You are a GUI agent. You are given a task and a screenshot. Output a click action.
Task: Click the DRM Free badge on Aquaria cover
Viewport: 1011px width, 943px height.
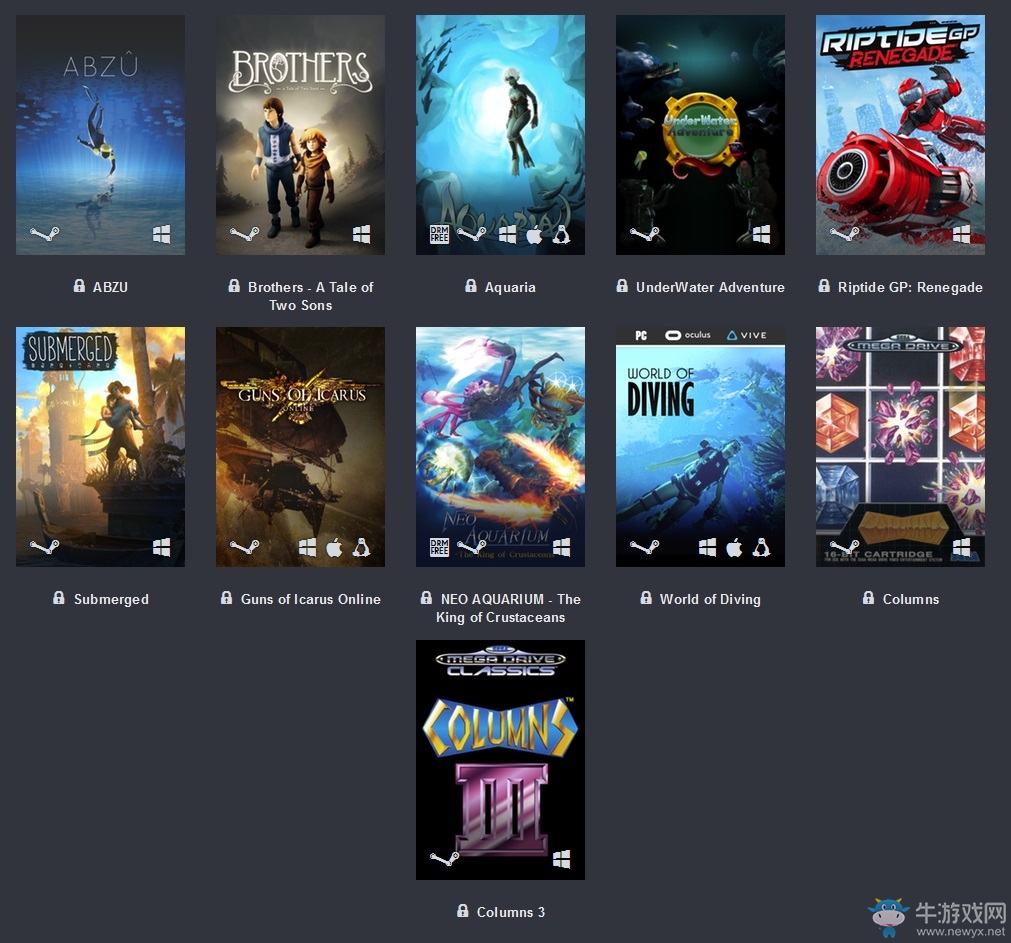[x=439, y=235]
